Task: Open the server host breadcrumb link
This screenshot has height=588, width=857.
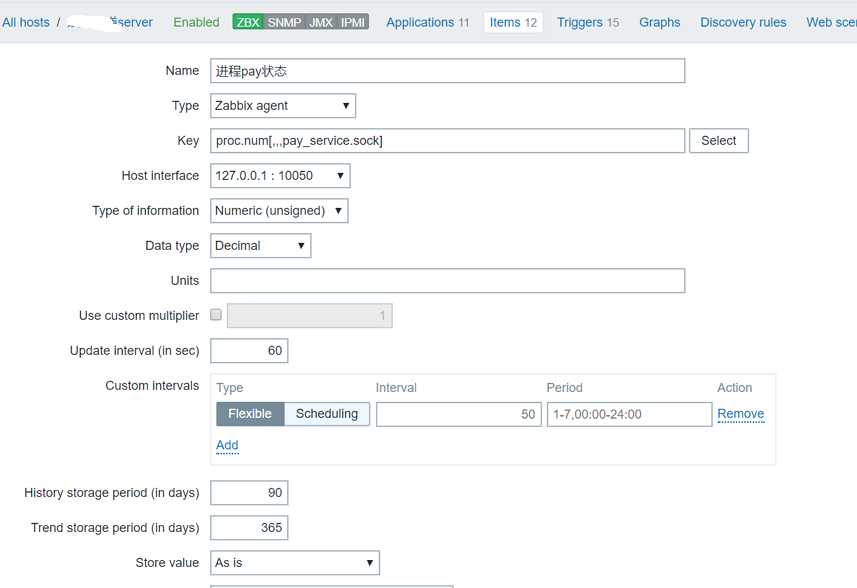Action: 109,22
